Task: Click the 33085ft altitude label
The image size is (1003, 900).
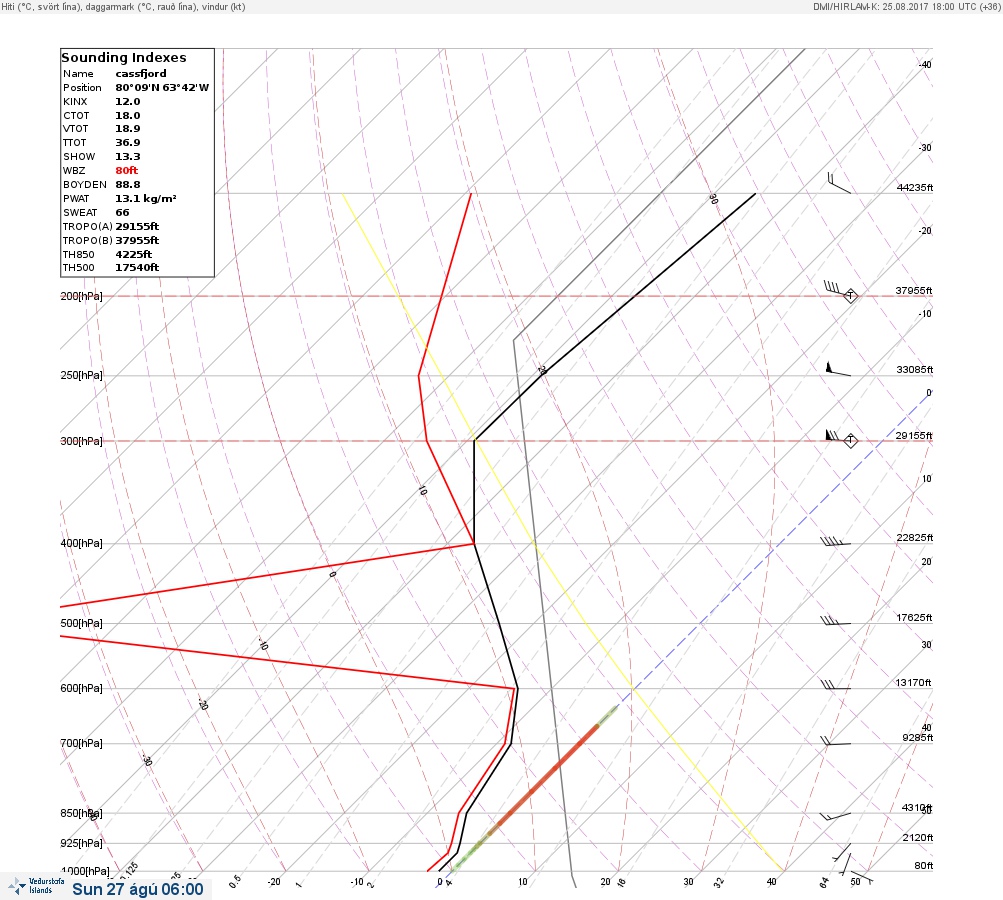Action: click(915, 370)
